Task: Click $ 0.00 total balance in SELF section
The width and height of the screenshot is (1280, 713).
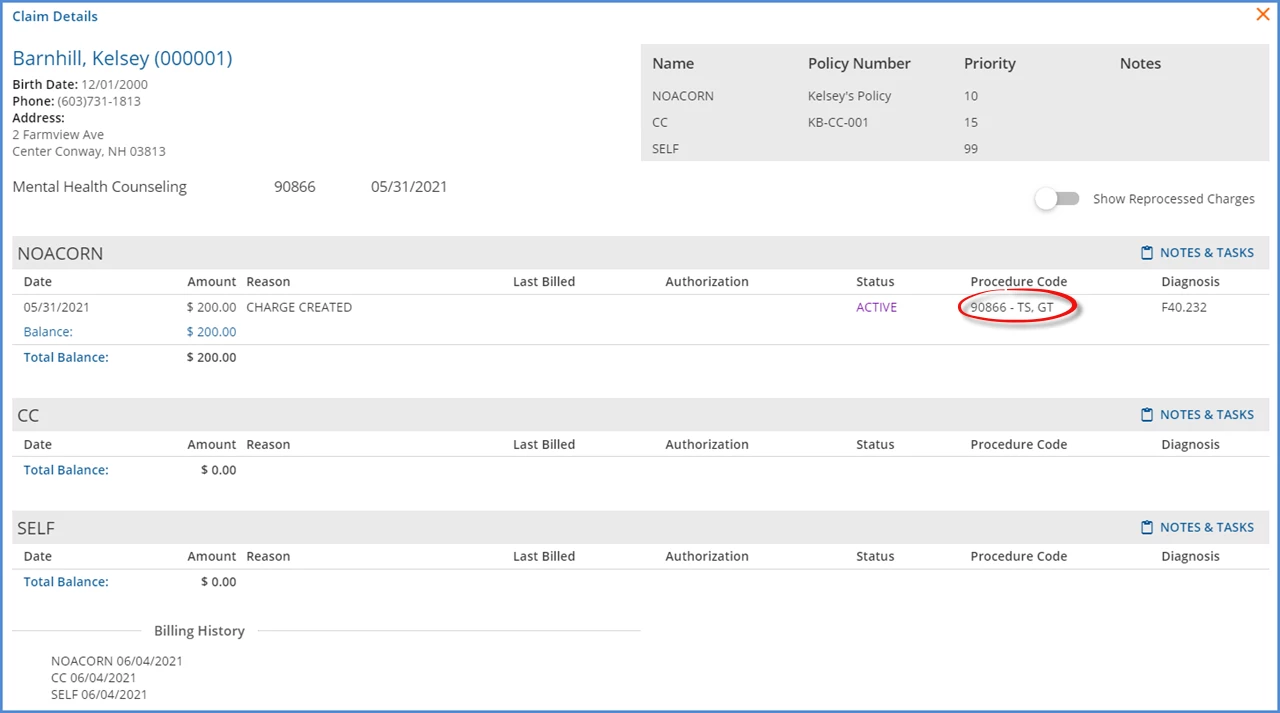Action: 218,582
